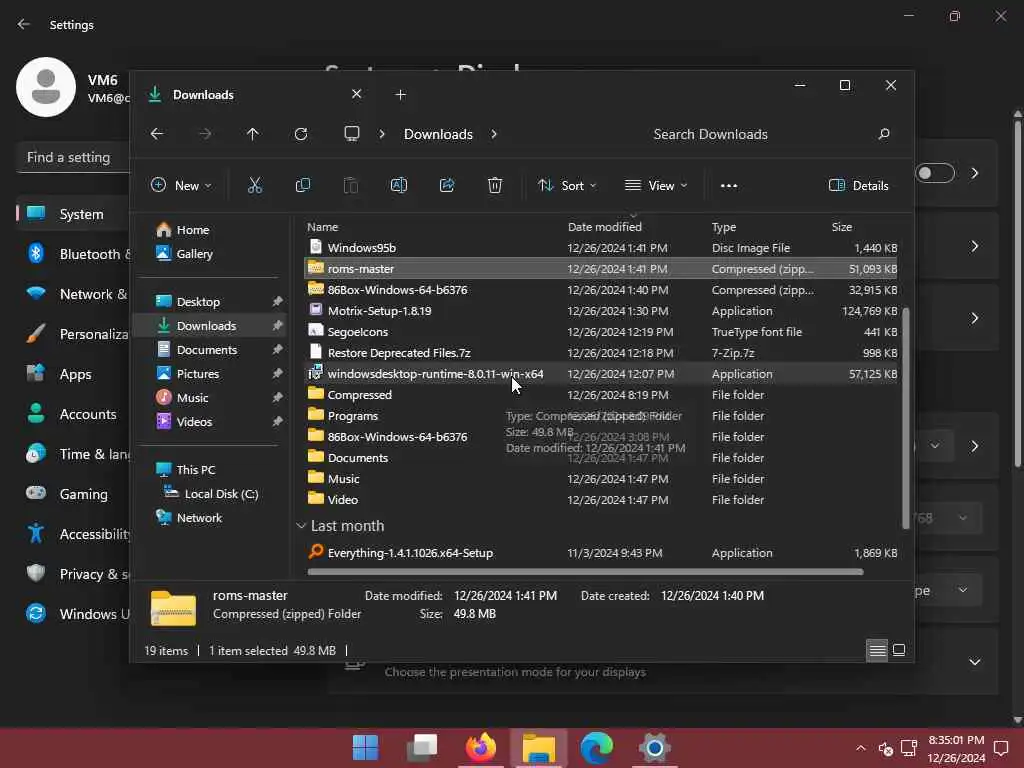Click File Explorer icon on taskbar
The image size is (1024, 768).
tap(539, 747)
